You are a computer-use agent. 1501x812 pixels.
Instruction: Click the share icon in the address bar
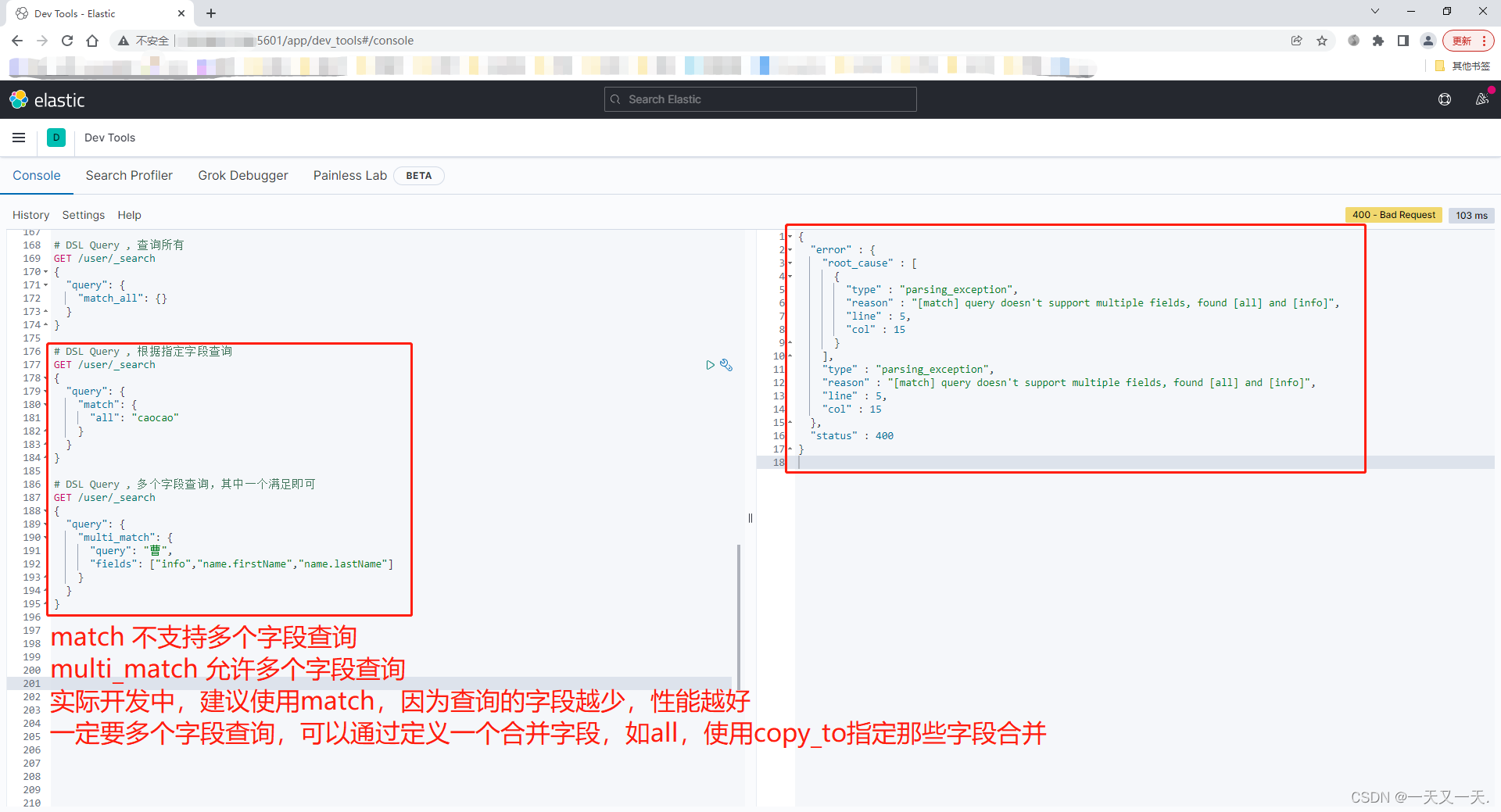tap(1297, 41)
